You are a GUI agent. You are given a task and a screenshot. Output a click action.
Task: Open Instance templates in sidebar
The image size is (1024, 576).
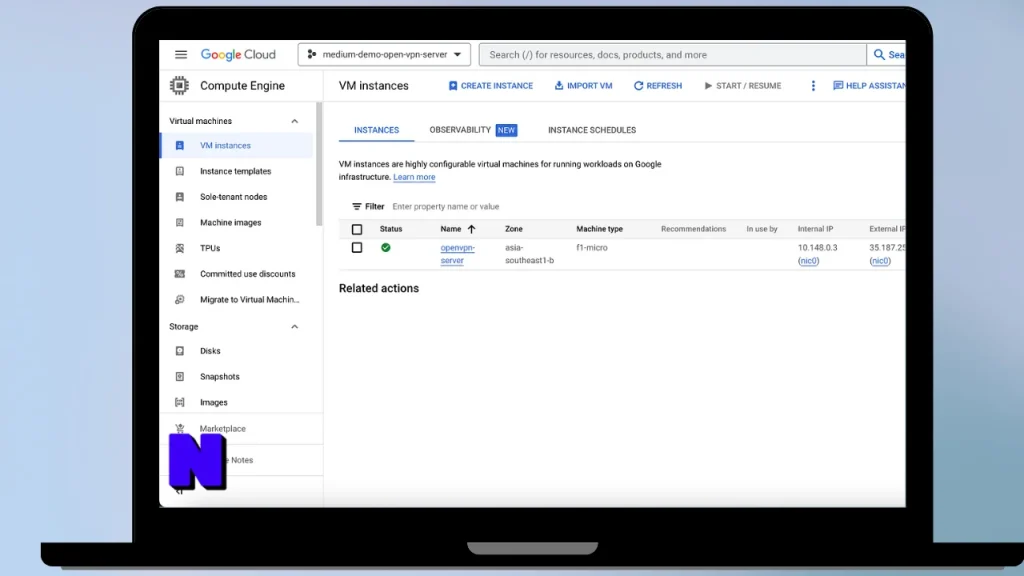click(237, 171)
